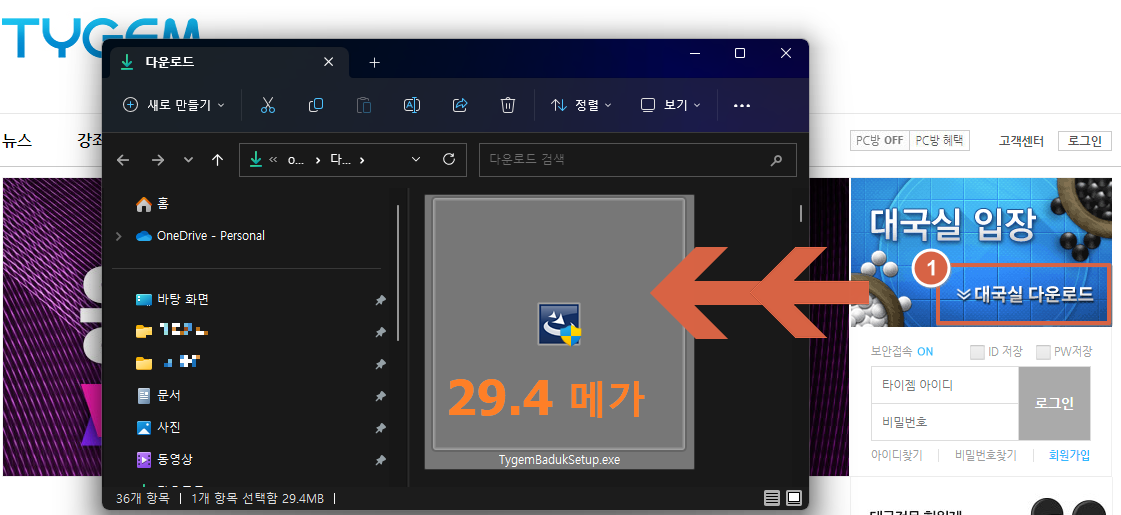Open 고객센터 link on Tygem page

1021,141
